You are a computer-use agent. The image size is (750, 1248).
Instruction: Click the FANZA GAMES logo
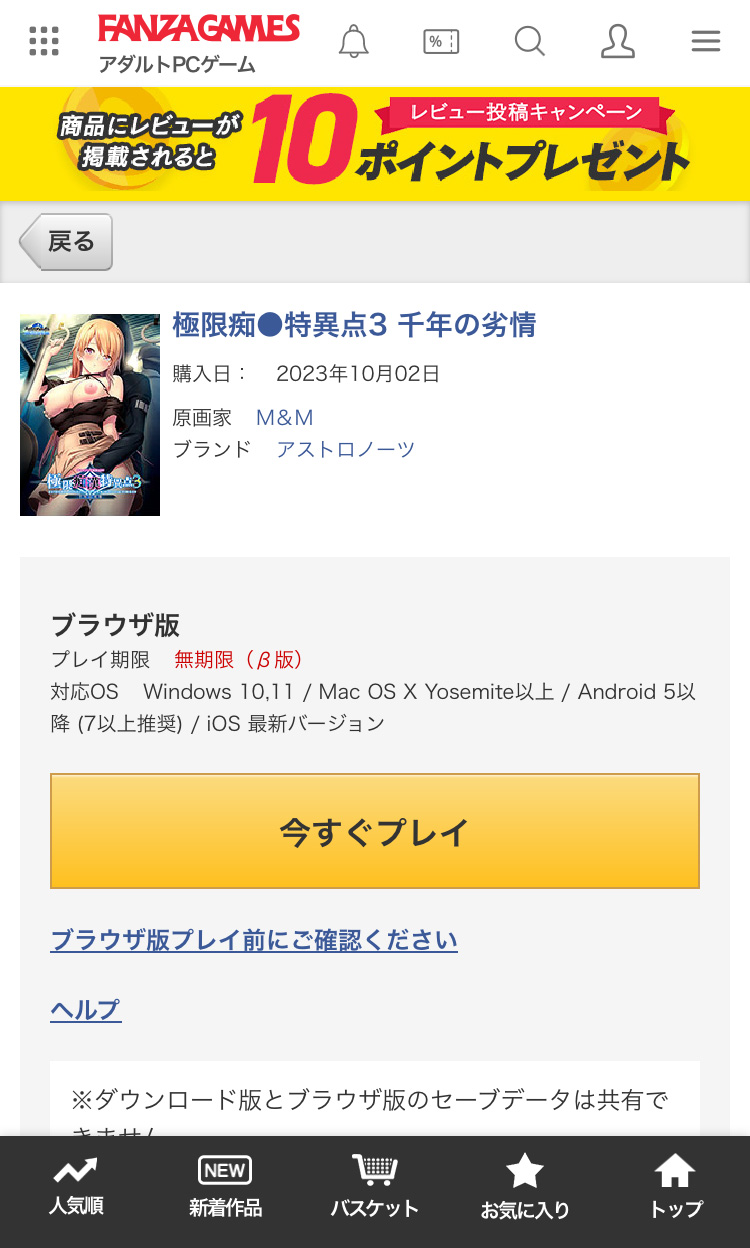[198, 30]
